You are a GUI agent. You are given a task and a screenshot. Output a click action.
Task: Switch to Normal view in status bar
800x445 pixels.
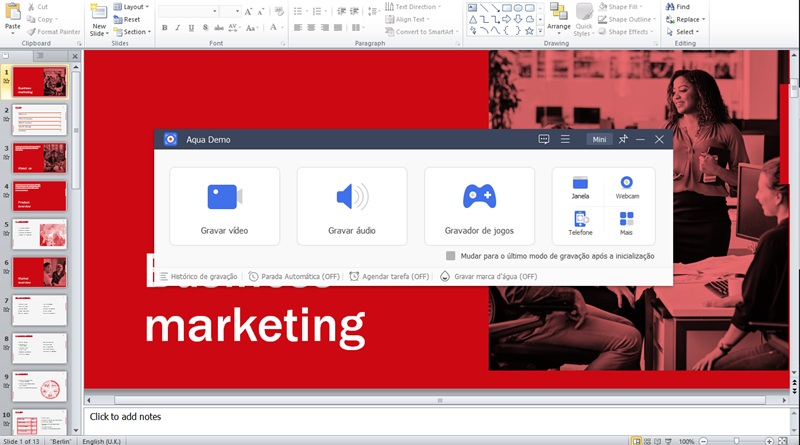point(636,441)
